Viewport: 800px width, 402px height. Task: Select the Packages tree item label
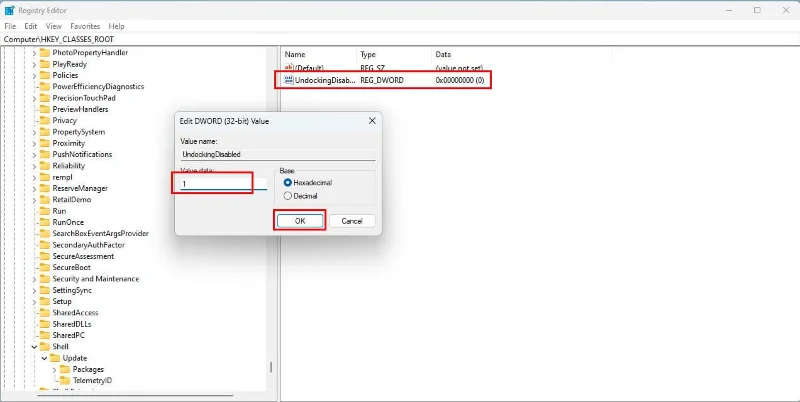click(88, 369)
